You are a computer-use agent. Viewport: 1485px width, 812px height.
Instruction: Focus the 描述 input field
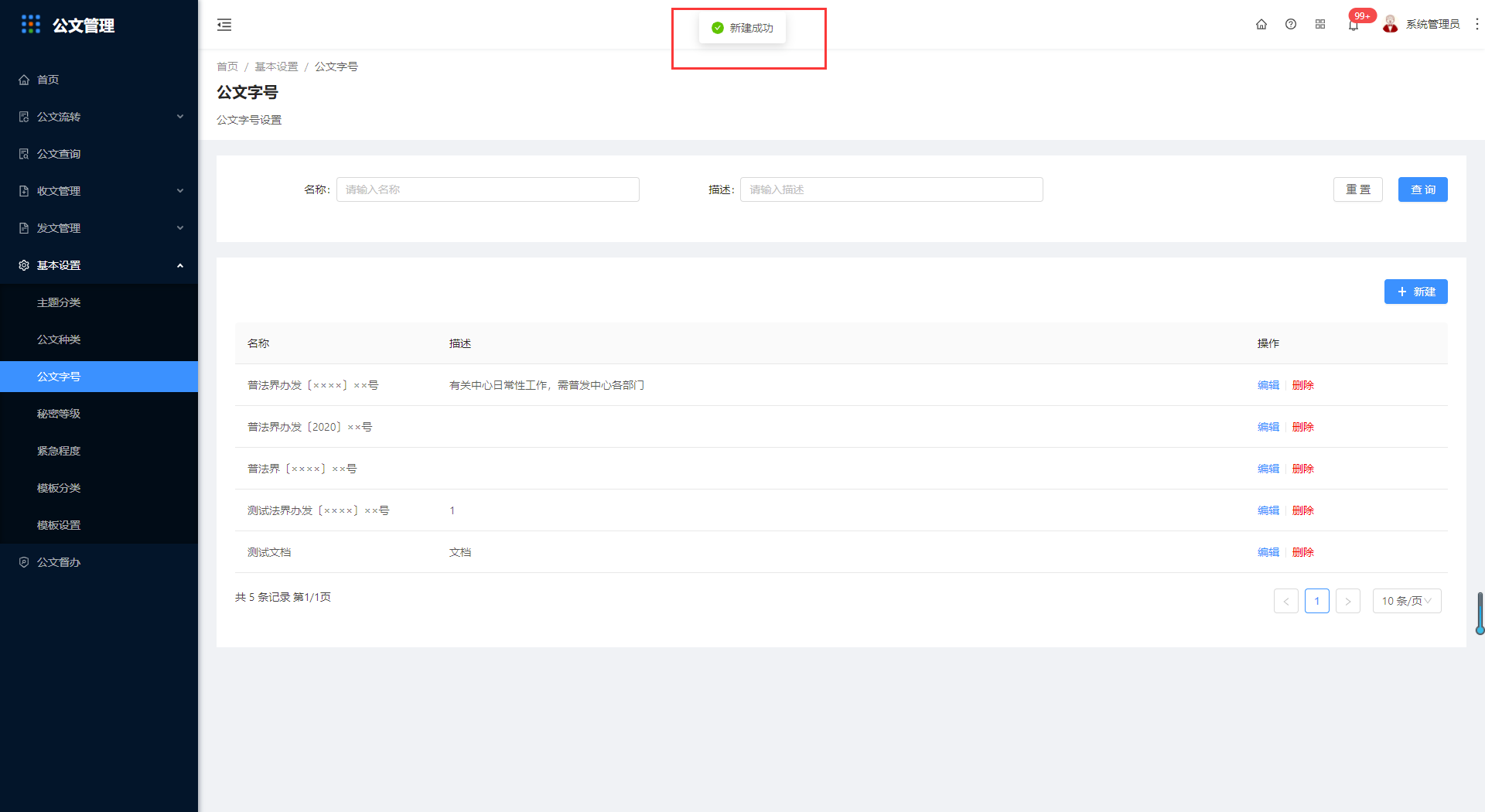pos(892,189)
